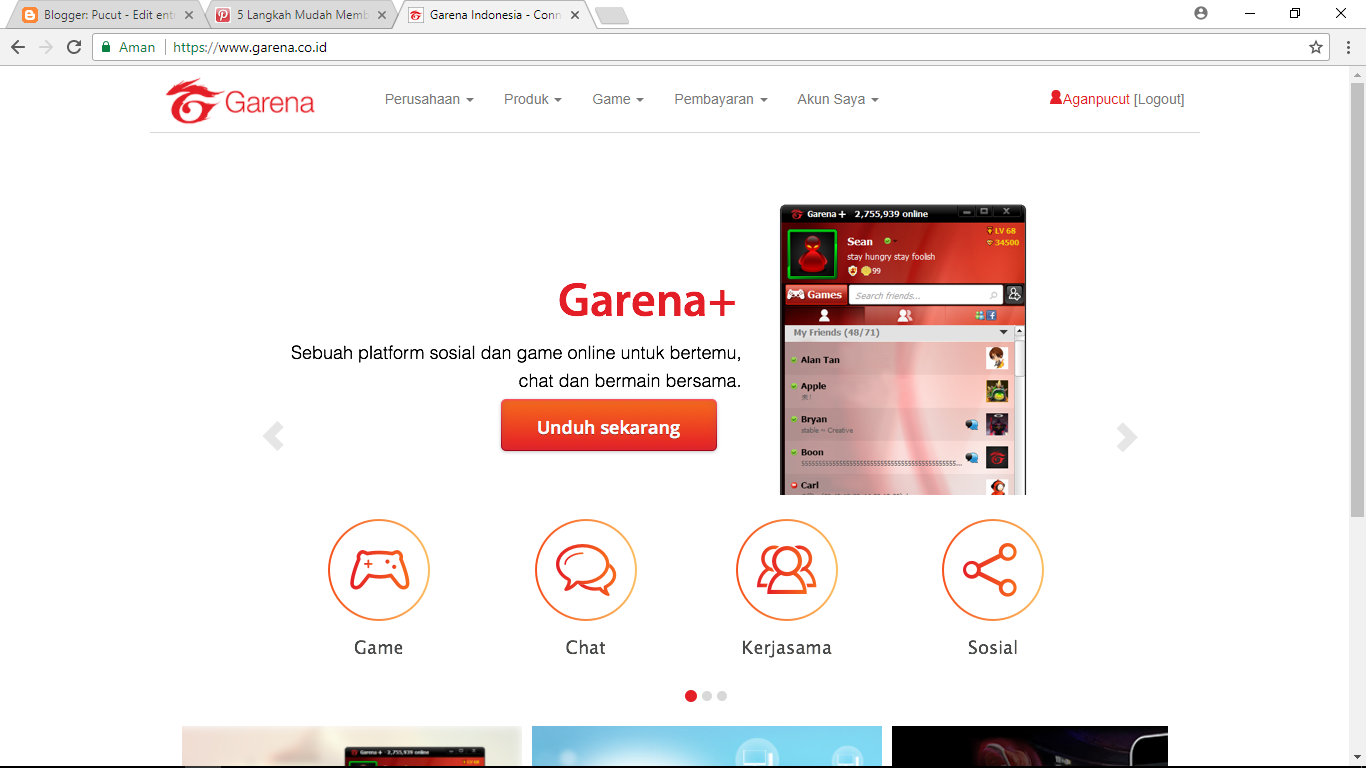Screen dimensions: 1366x768
Task: Click the Garena+ heading text
Action: point(647,300)
